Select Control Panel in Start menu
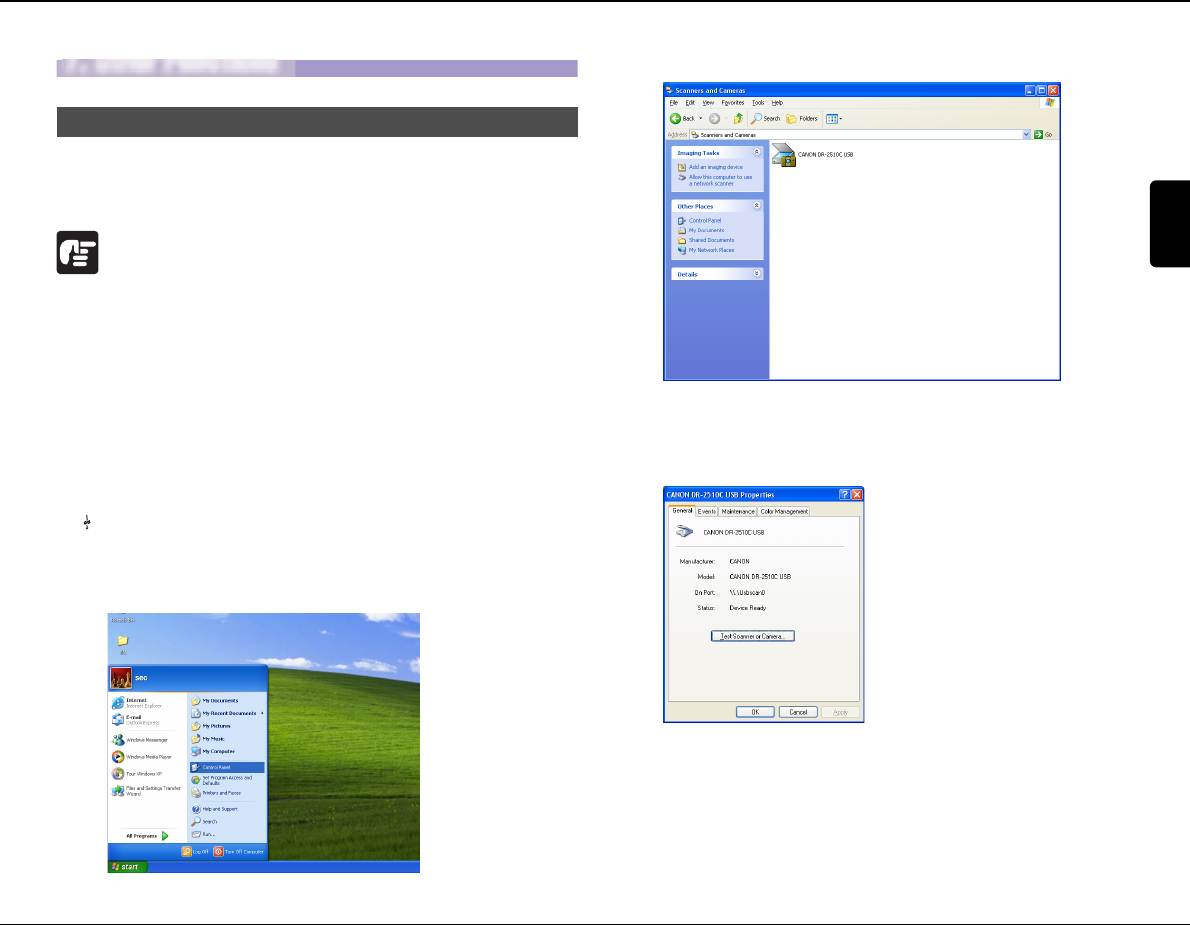Image resolution: width=1190 pixels, height=925 pixels. pyautogui.click(x=227, y=767)
